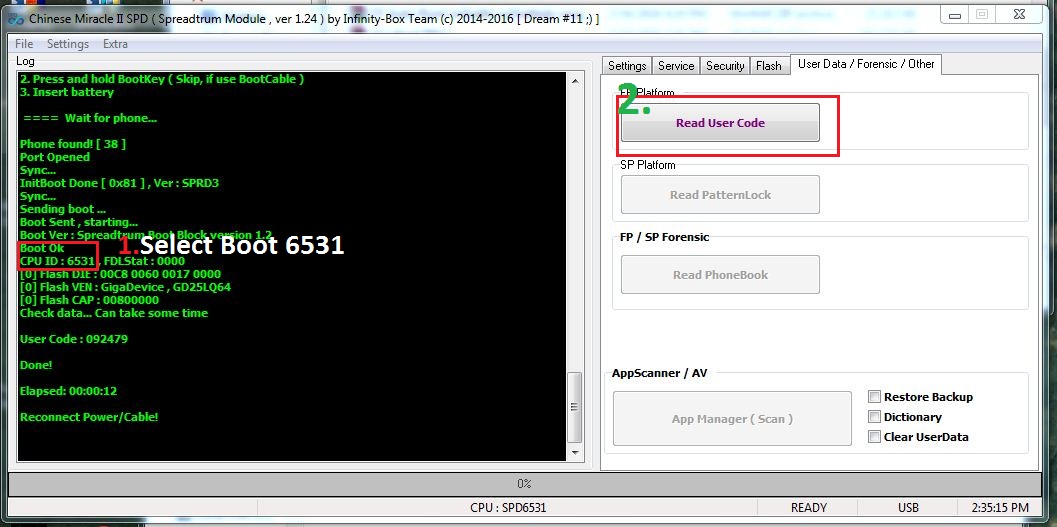Click the 2:35:15 PM clock in status bar
The height and width of the screenshot is (527, 1057).
click(x=1000, y=507)
